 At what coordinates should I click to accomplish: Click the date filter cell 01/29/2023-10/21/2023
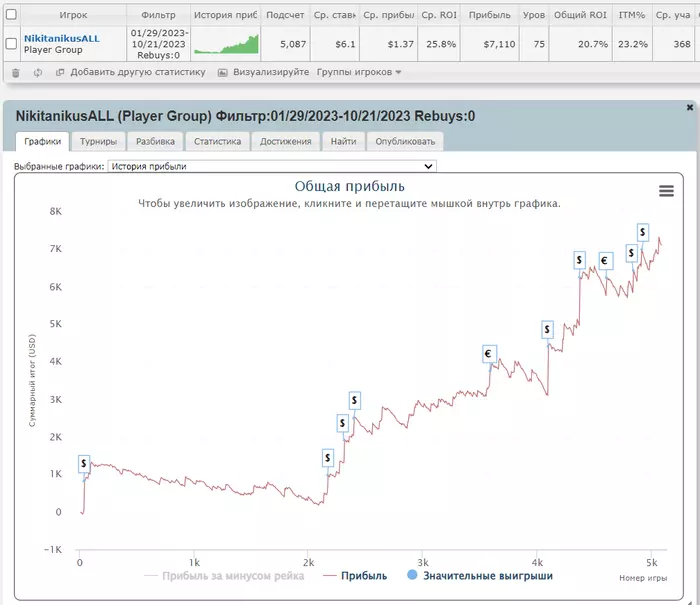pos(158,44)
